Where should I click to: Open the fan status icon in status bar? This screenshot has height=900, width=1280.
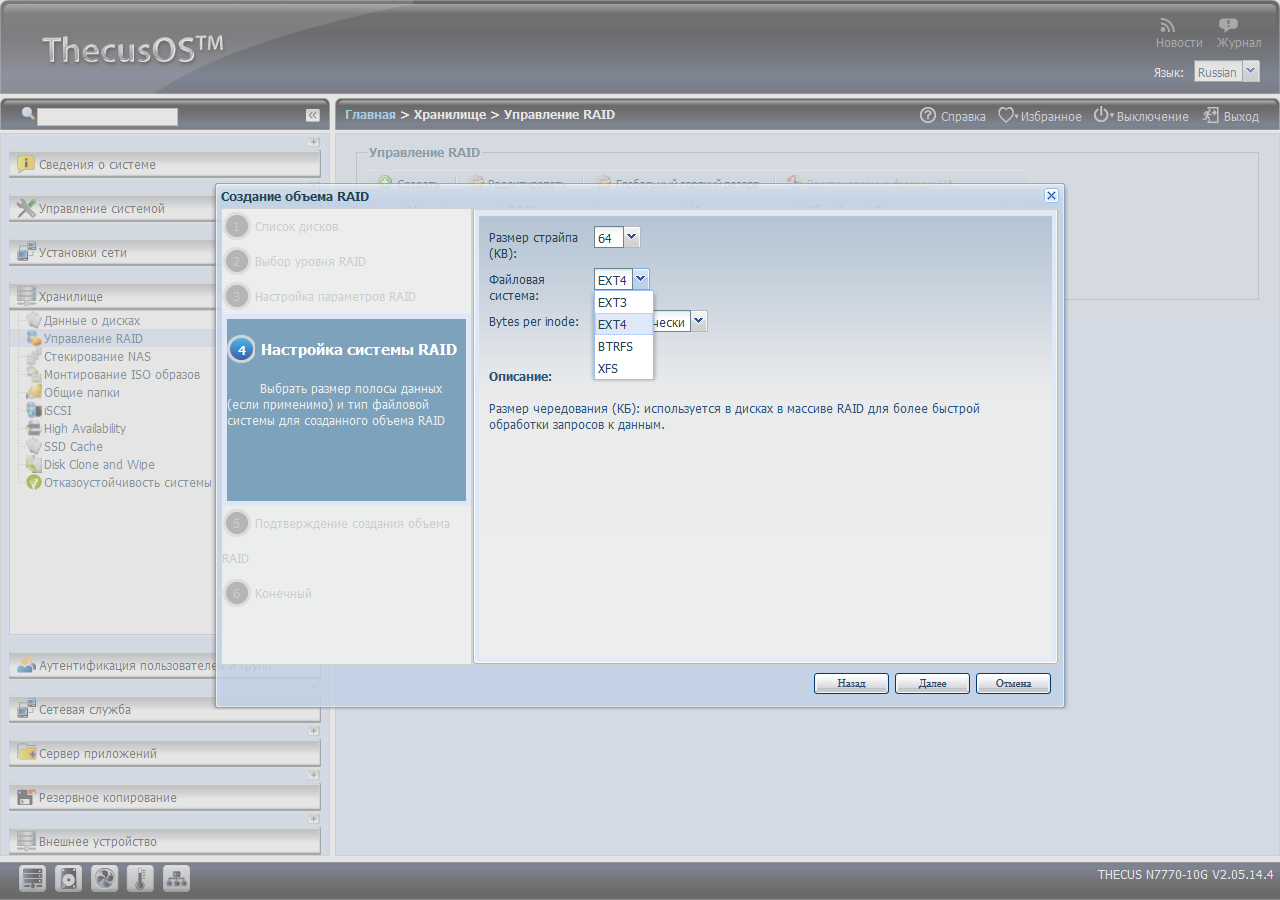click(x=105, y=879)
